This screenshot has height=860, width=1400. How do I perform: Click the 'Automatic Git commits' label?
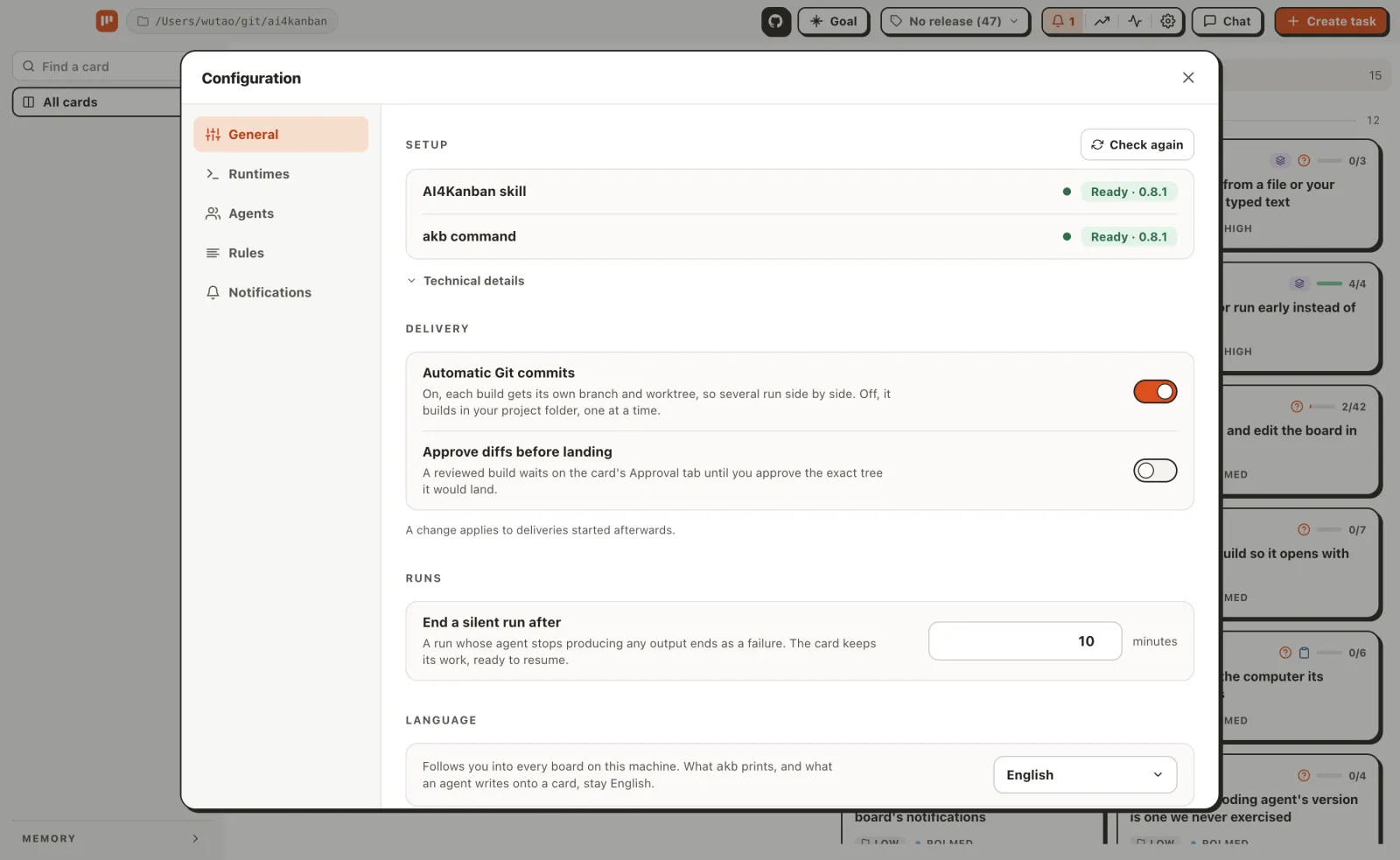click(x=499, y=373)
